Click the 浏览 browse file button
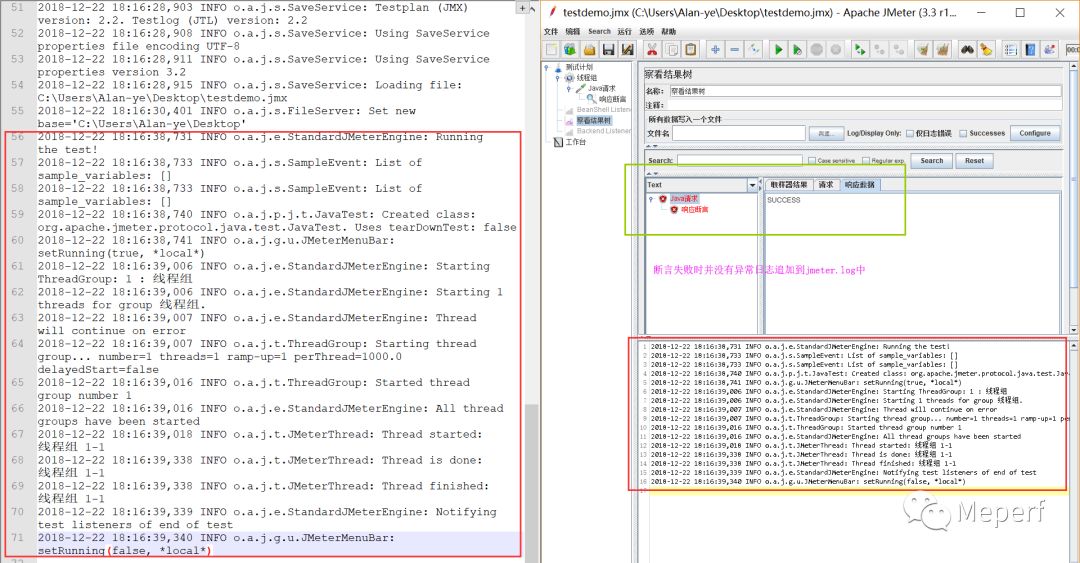Image resolution: width=1080 pixels, height=563 pixels. click(x=825, y=134)
